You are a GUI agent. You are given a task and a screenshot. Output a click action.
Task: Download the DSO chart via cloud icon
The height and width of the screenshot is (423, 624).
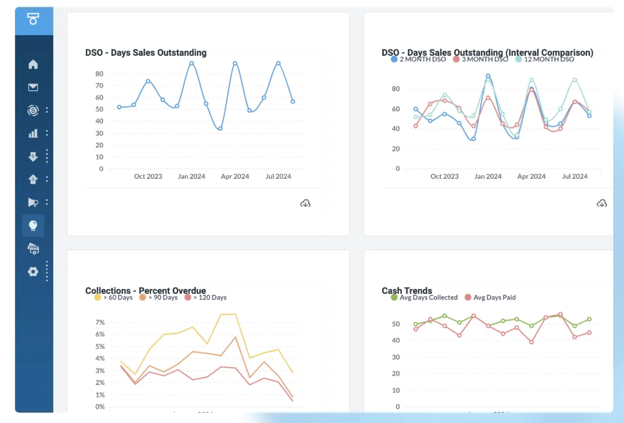pos(305,203)
